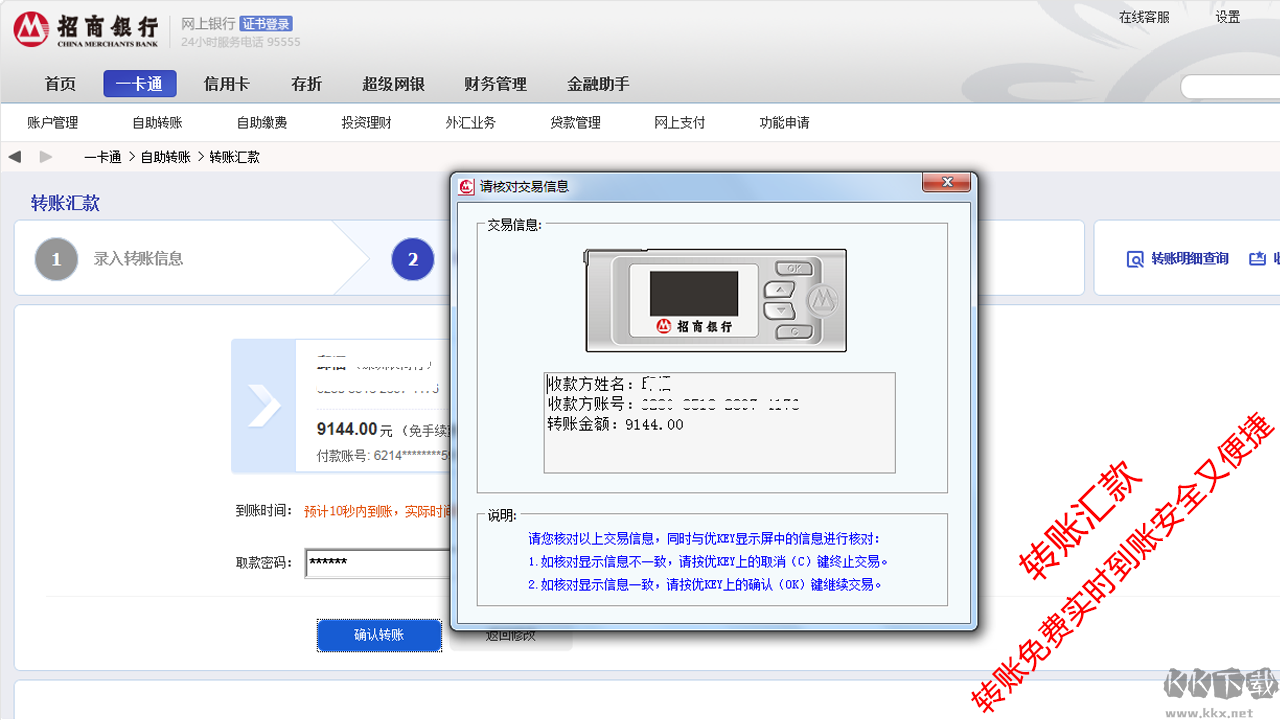
Task: Click the step 1 circle 录入转账信息
Action: point(56,259)
